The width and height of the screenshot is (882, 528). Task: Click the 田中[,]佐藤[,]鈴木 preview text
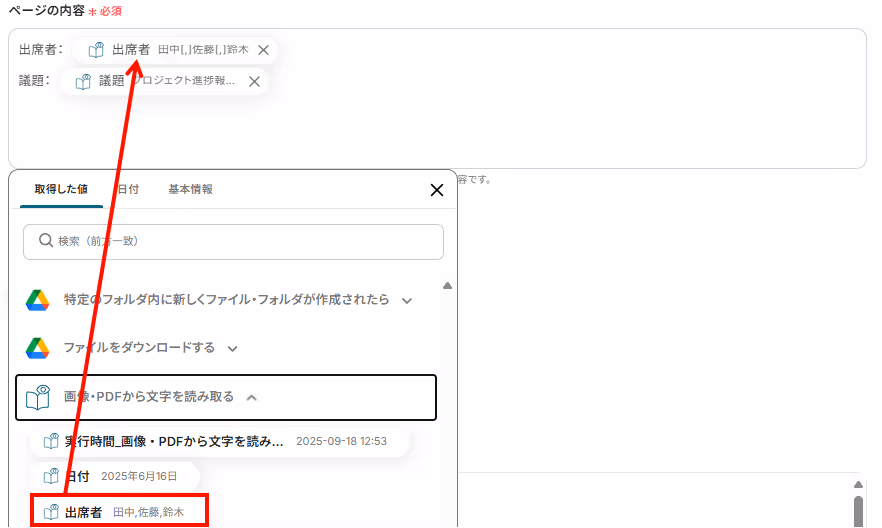click(x=203, y=50)
